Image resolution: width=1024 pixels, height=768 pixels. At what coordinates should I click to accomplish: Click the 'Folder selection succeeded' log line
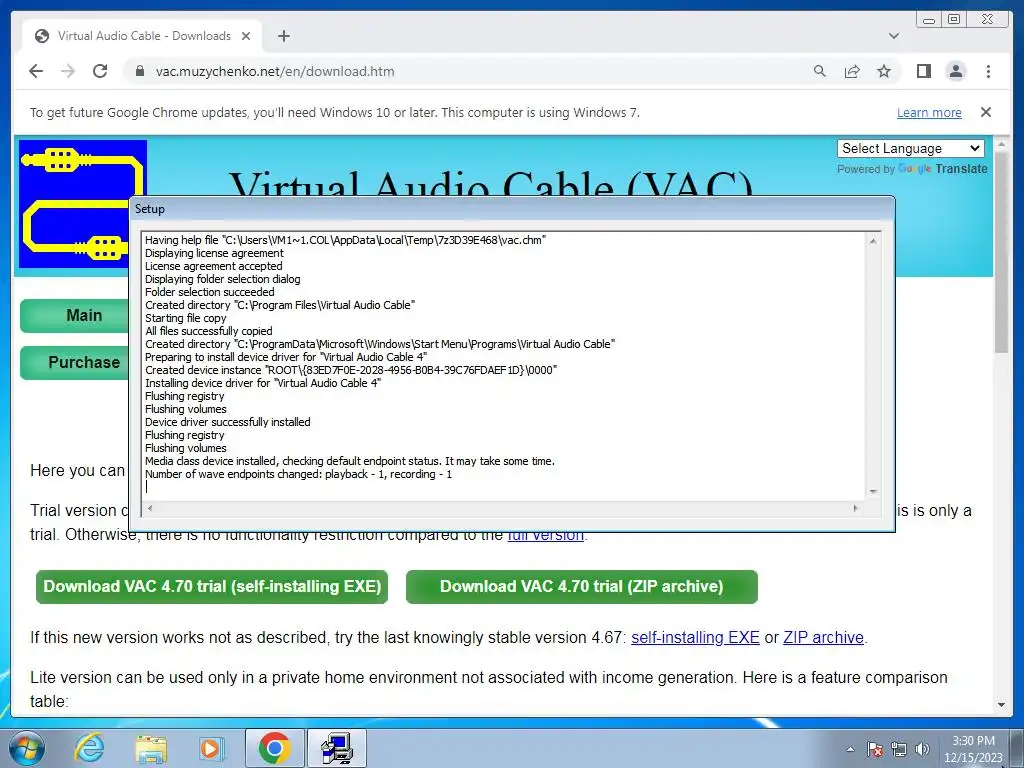[210, 292]
